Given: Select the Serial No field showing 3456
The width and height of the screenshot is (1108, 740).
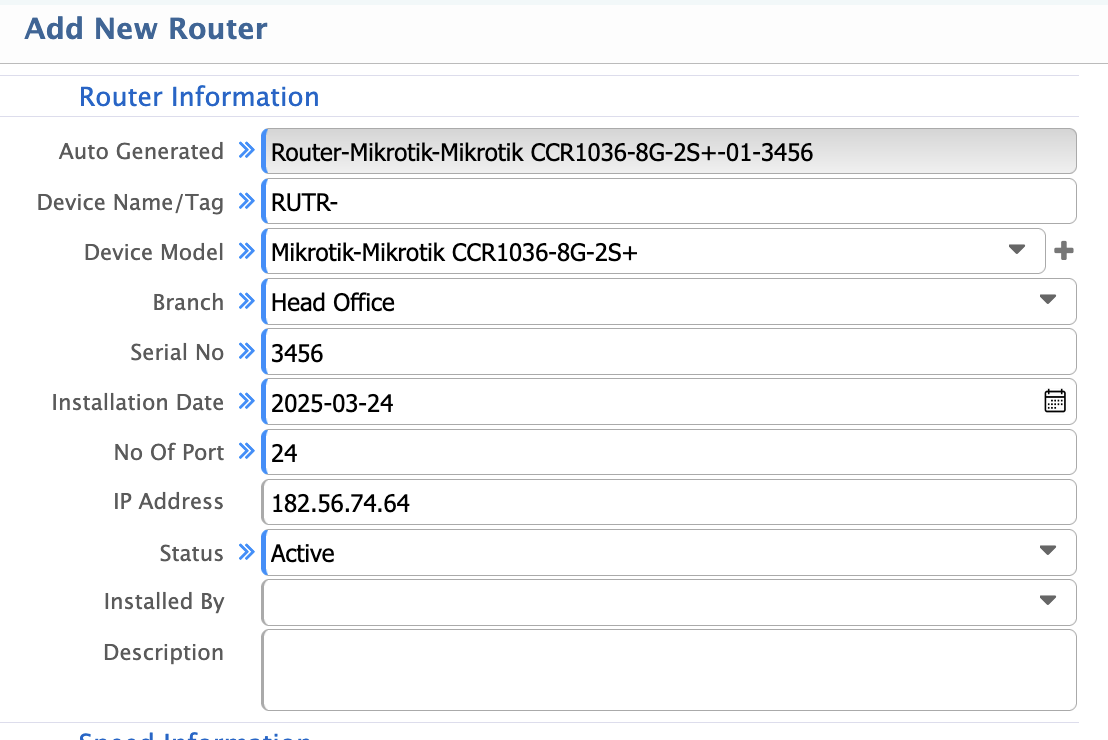Looking at the screenshot, I should pyautogui.click(x=600, y=351).
